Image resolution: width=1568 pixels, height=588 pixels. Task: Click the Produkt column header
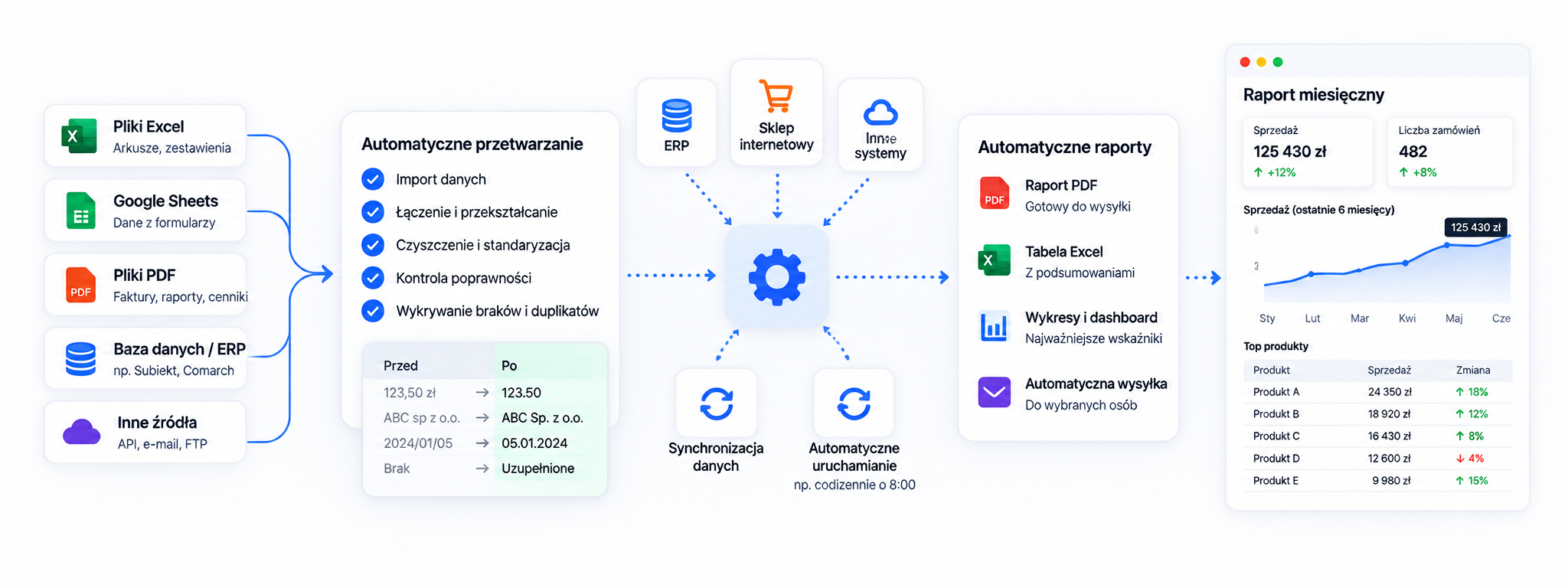pyautogui.click(x=1272, y=371)
